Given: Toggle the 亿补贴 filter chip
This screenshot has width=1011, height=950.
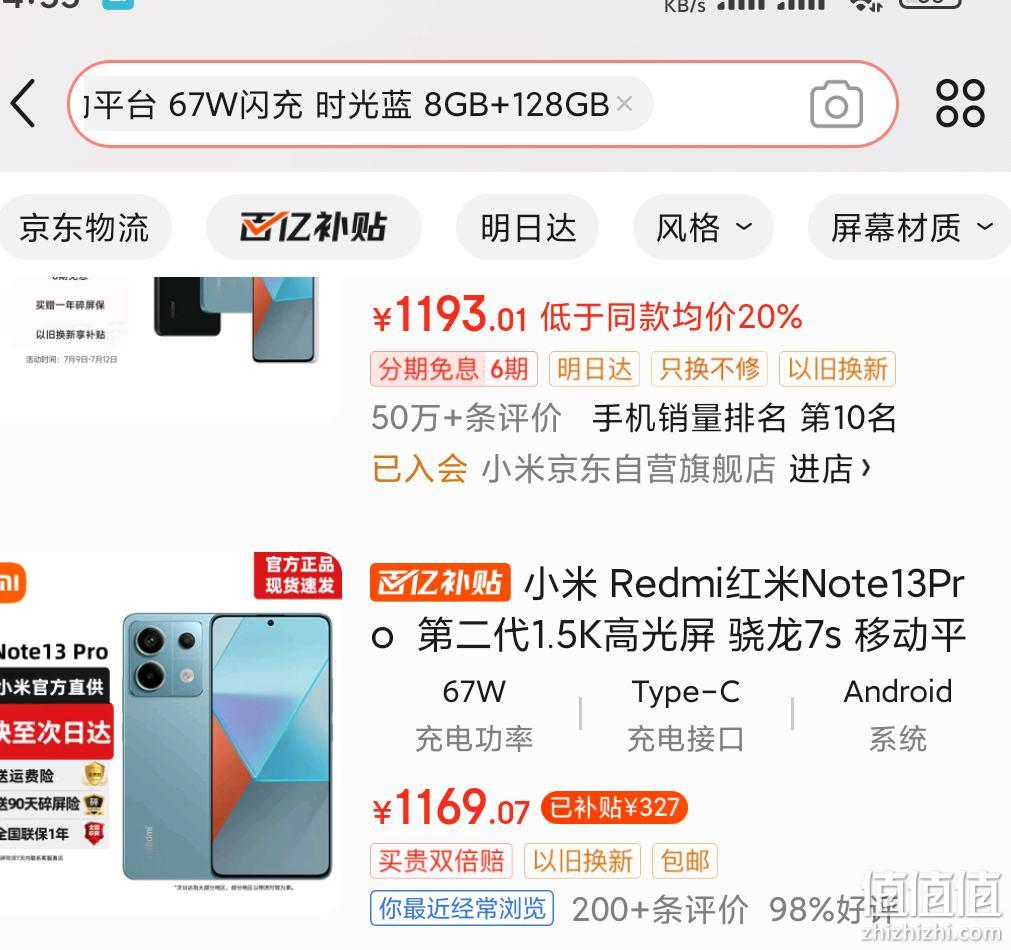Looking at the screenshot, I should point(313,228).
